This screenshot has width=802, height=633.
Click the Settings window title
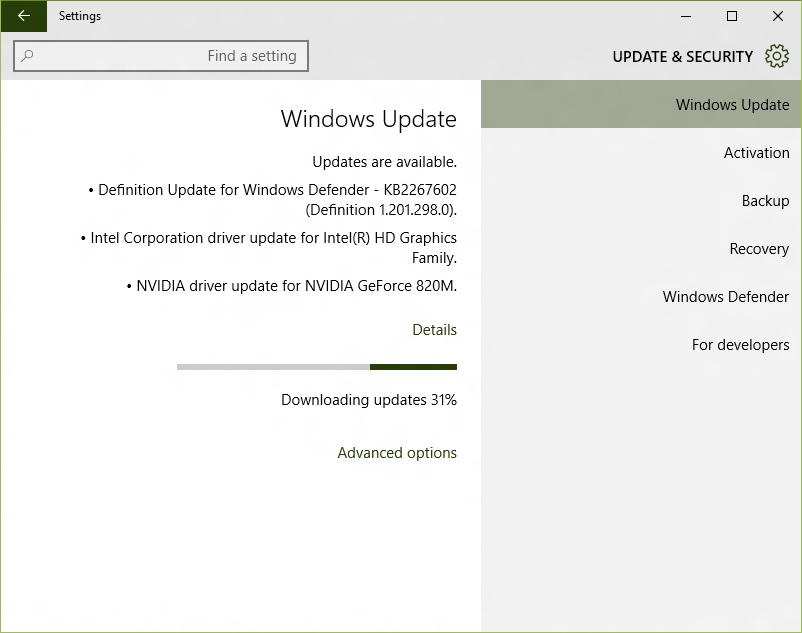coord(80,16)
